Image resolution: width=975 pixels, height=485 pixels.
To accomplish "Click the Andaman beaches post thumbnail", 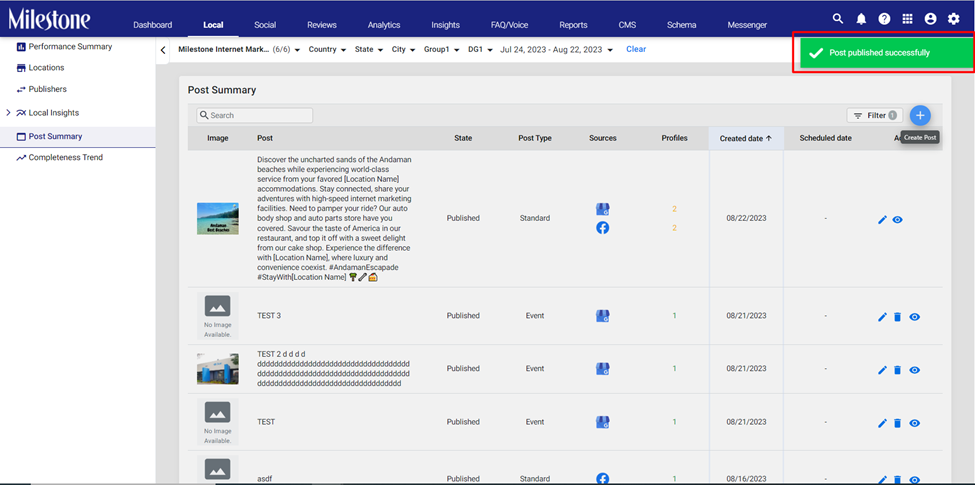I will (218, 218).
